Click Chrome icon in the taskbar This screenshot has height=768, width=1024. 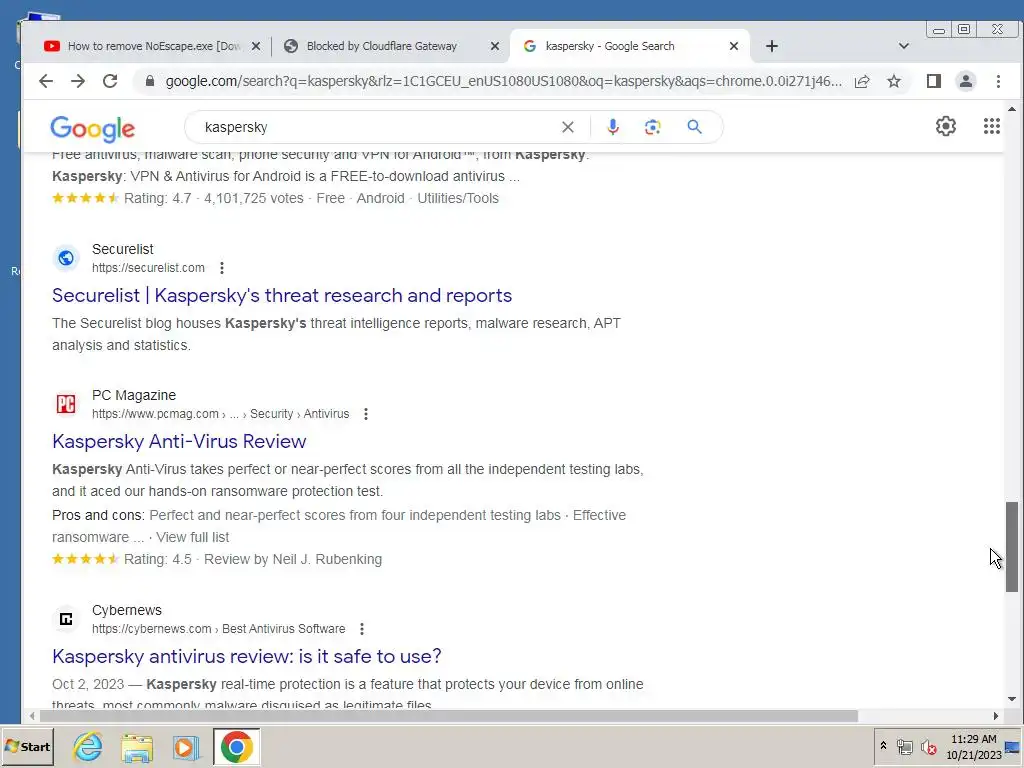pos(236,747)
